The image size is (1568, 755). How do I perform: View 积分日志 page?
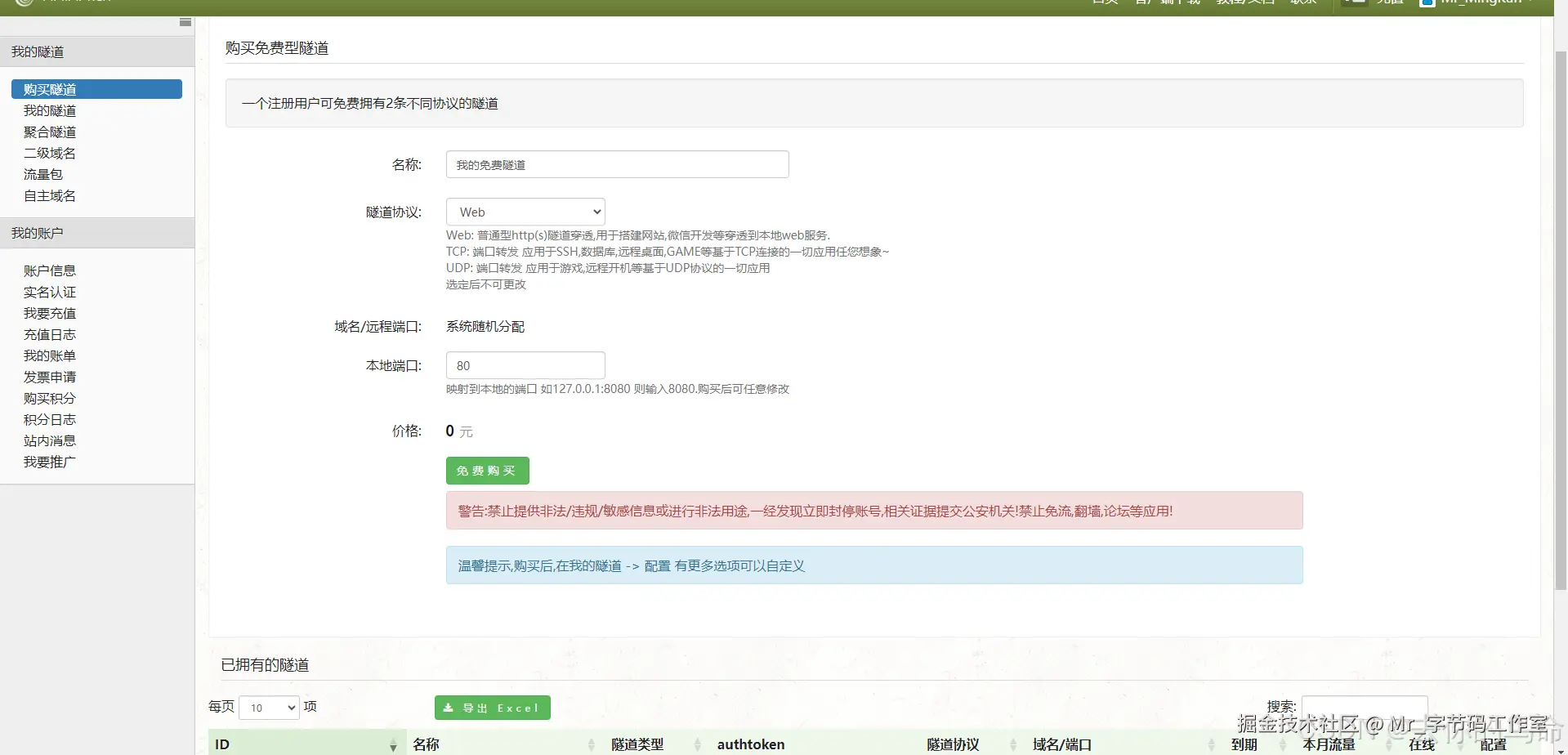point(50,419)
